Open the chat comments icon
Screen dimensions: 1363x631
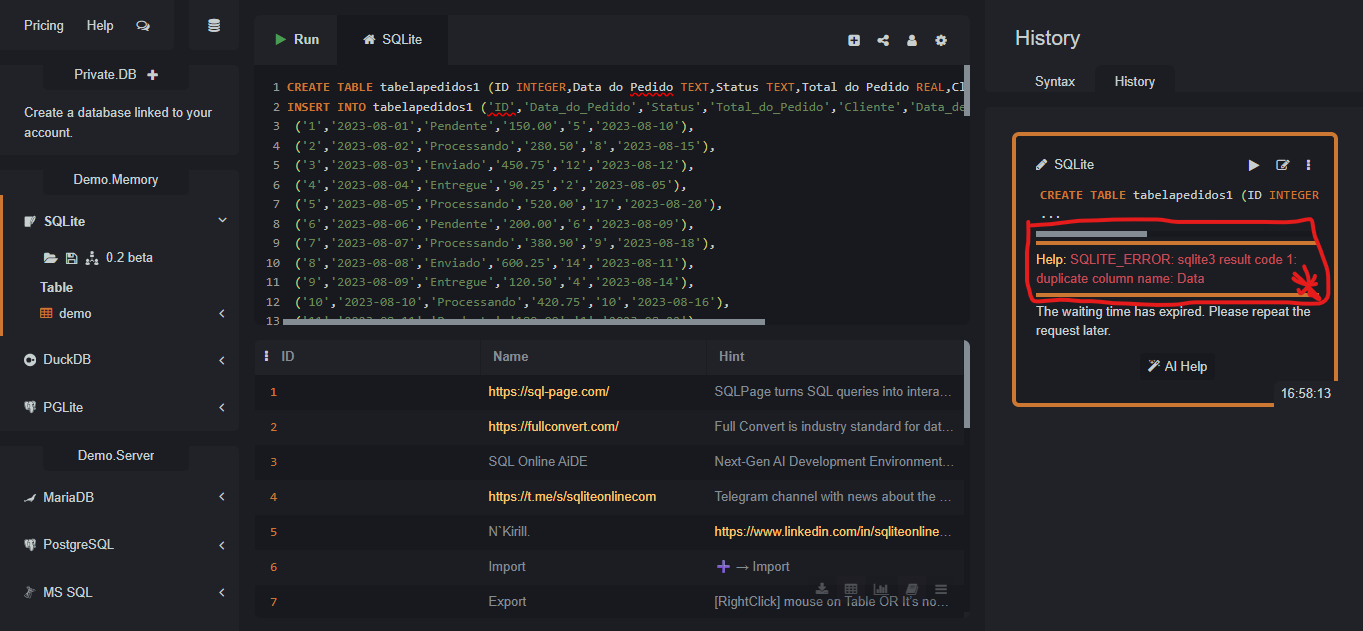click(143, 26)
